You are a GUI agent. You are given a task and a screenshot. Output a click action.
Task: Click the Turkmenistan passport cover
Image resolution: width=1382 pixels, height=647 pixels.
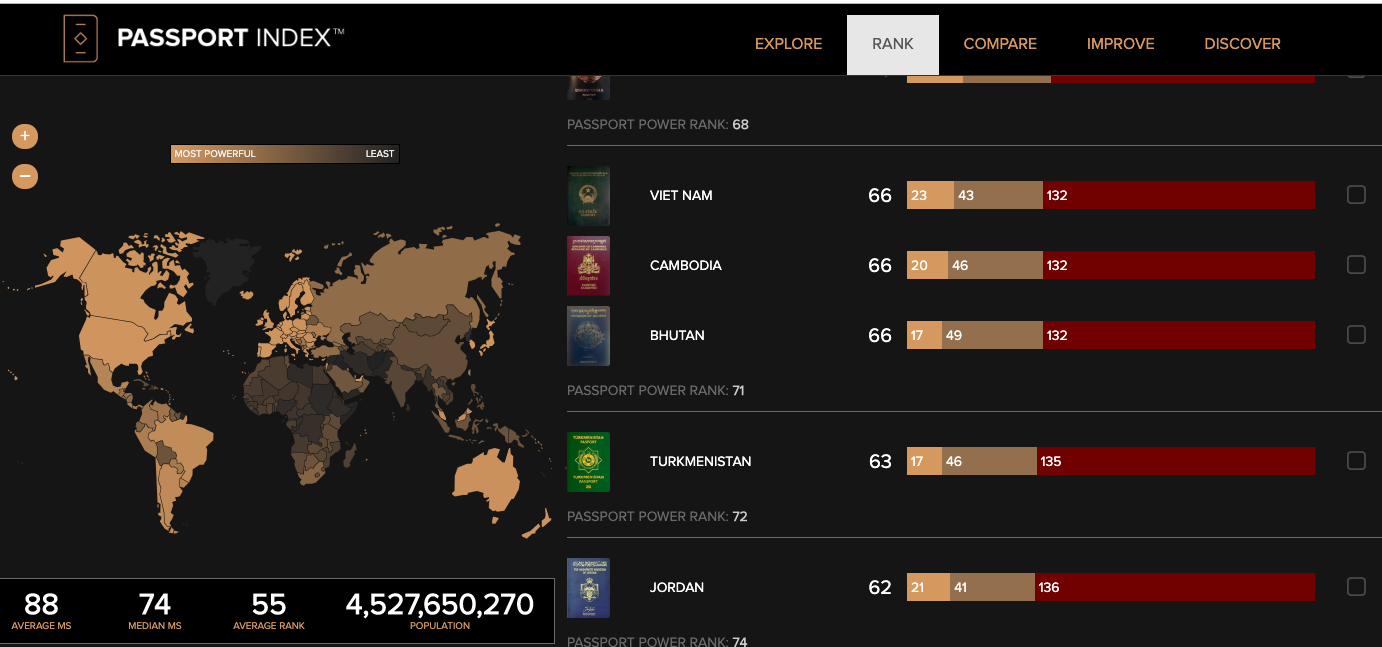588,462
